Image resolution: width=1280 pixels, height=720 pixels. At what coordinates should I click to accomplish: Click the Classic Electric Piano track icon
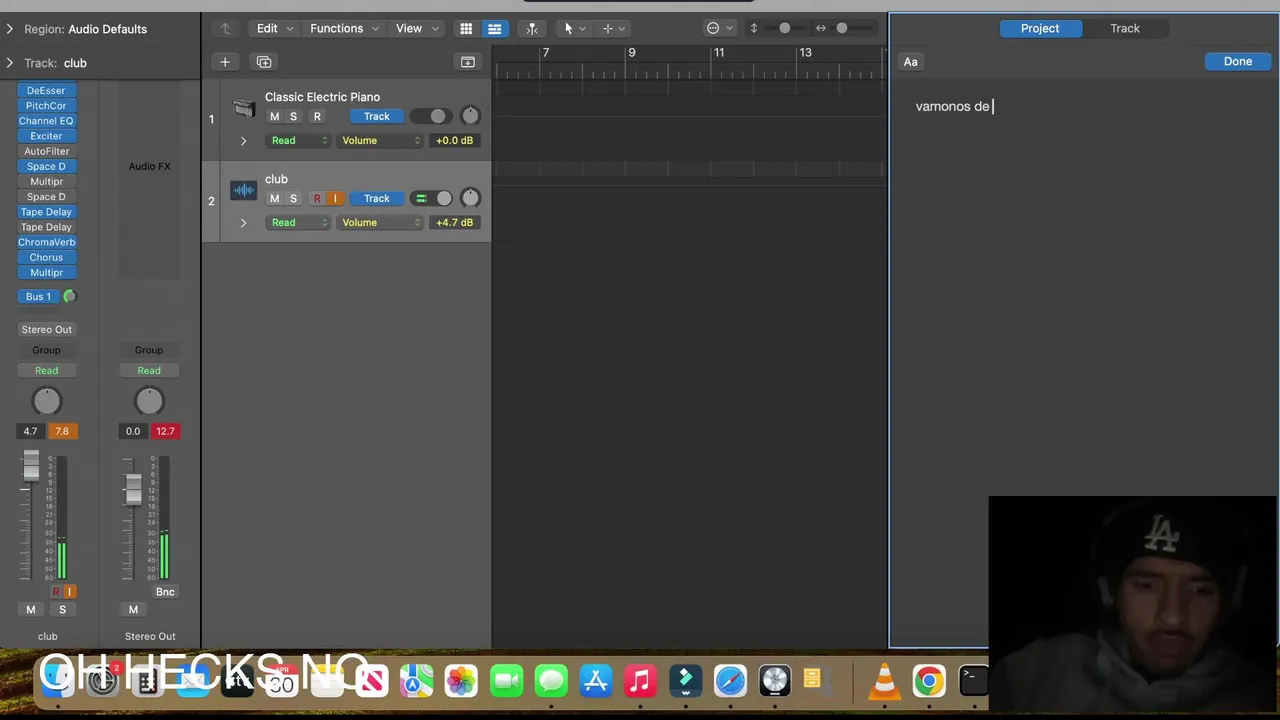click(243, 108)
